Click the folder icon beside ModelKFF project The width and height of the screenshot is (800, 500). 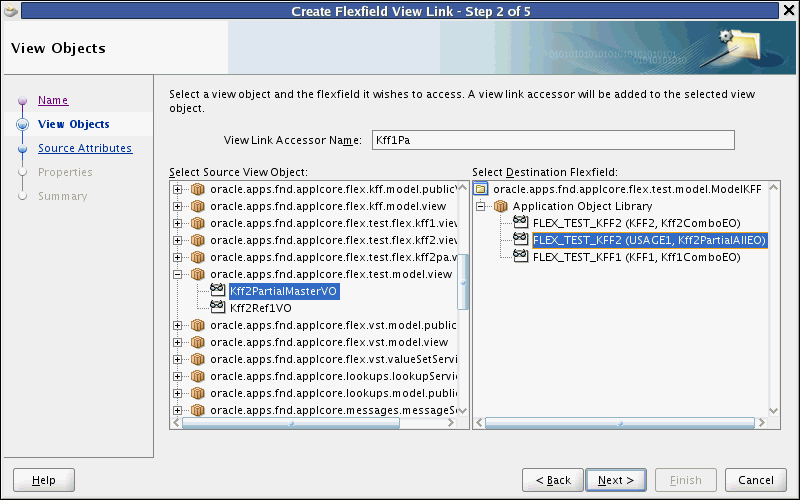(481, 189)
